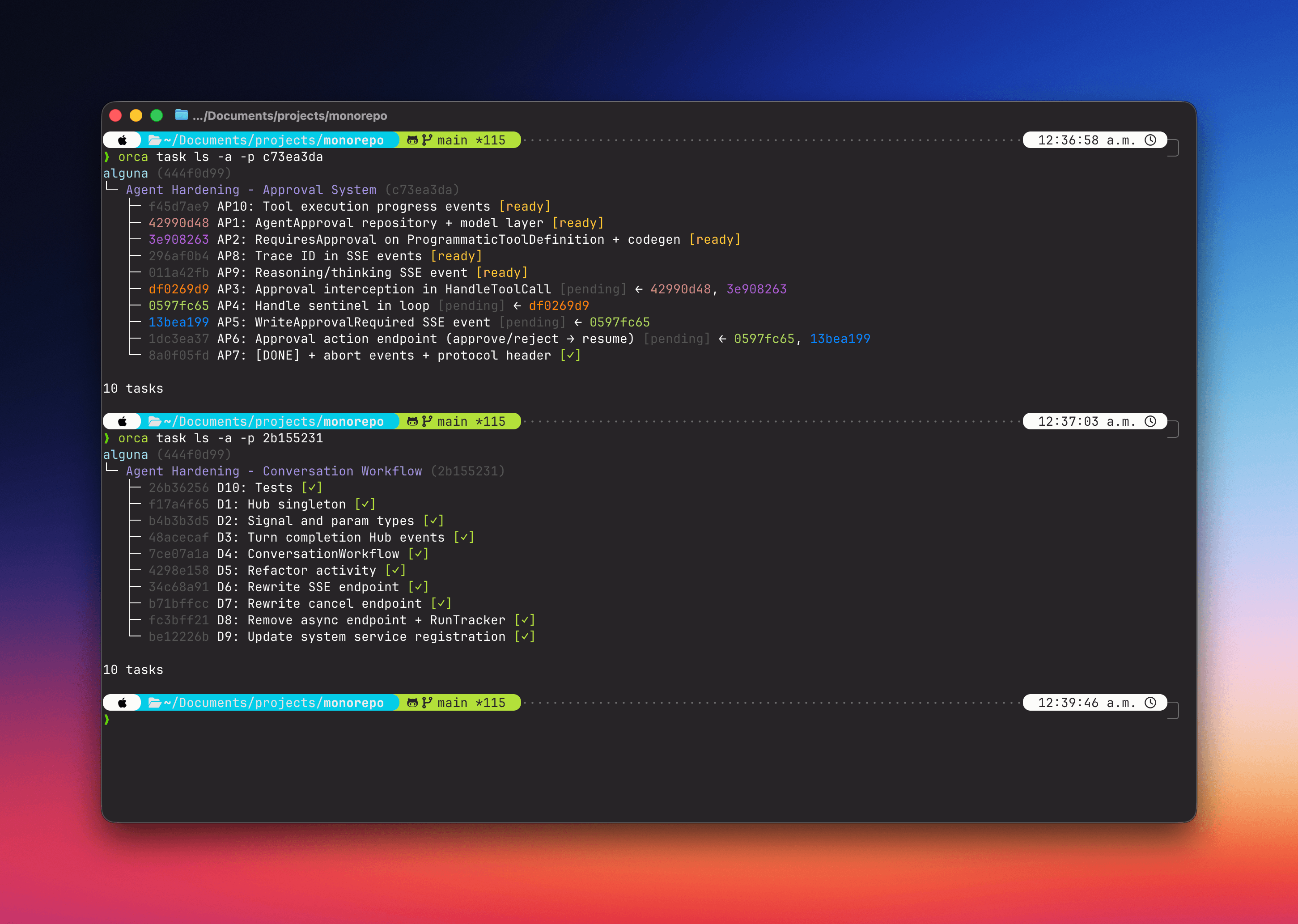Click the checkmark status on the D9 row
The image size is (1298, 924).
(525, 637)
